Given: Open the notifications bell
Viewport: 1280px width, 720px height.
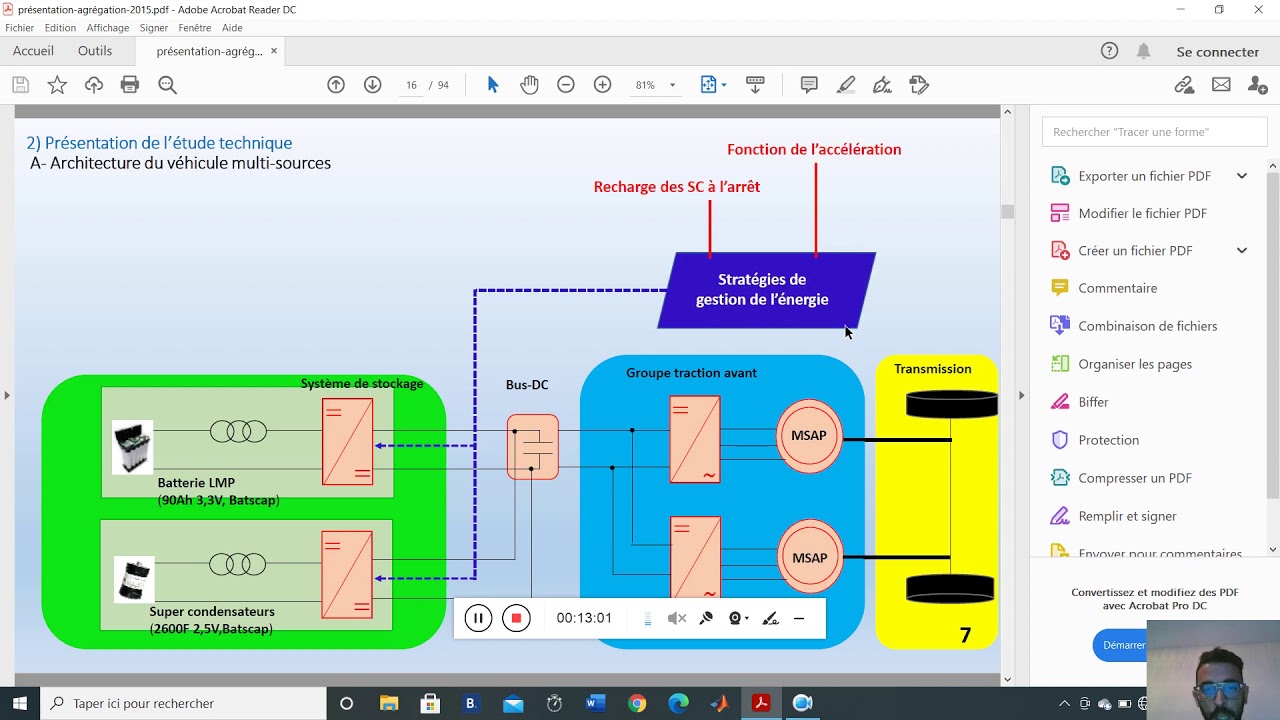Looking at the screenshot, I should (1144, 51).
